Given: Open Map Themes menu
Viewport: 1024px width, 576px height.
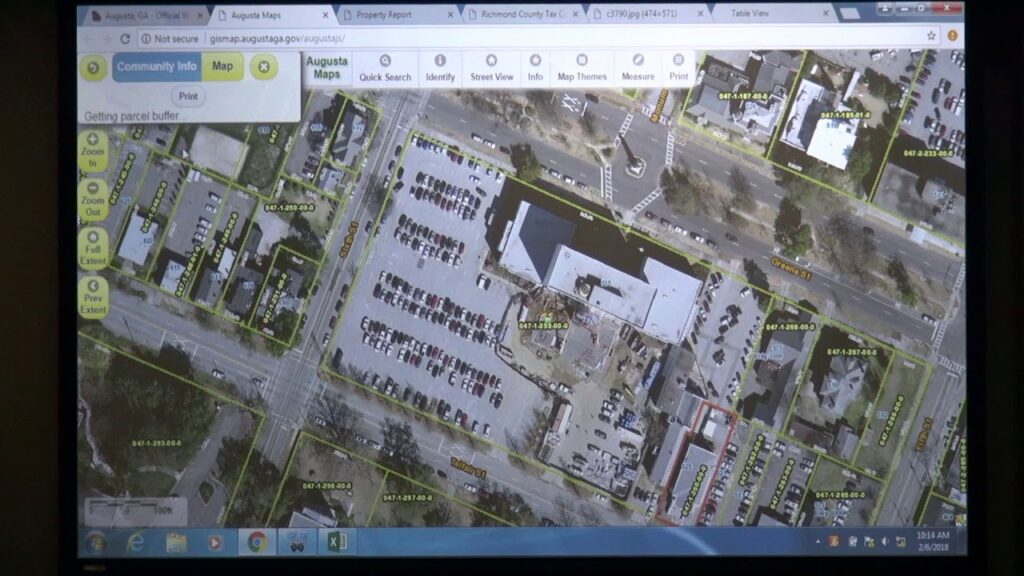Looking at the screenshot, I should pos(582,68).
